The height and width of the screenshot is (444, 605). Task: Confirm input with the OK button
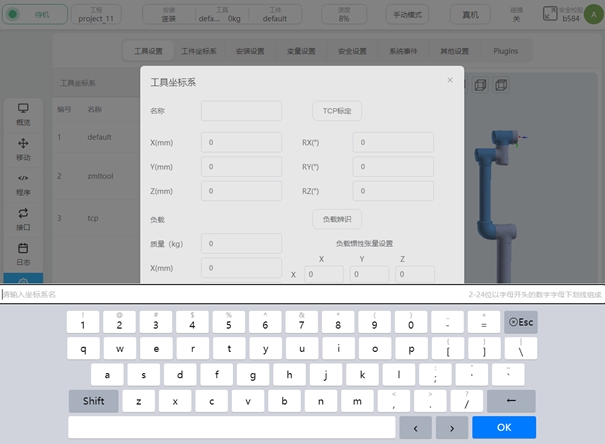click(x=504, y=427)
